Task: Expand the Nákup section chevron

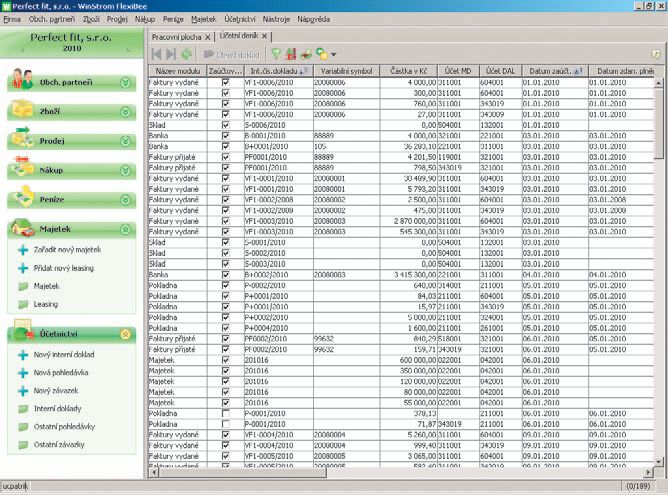Action: (125, 170)
